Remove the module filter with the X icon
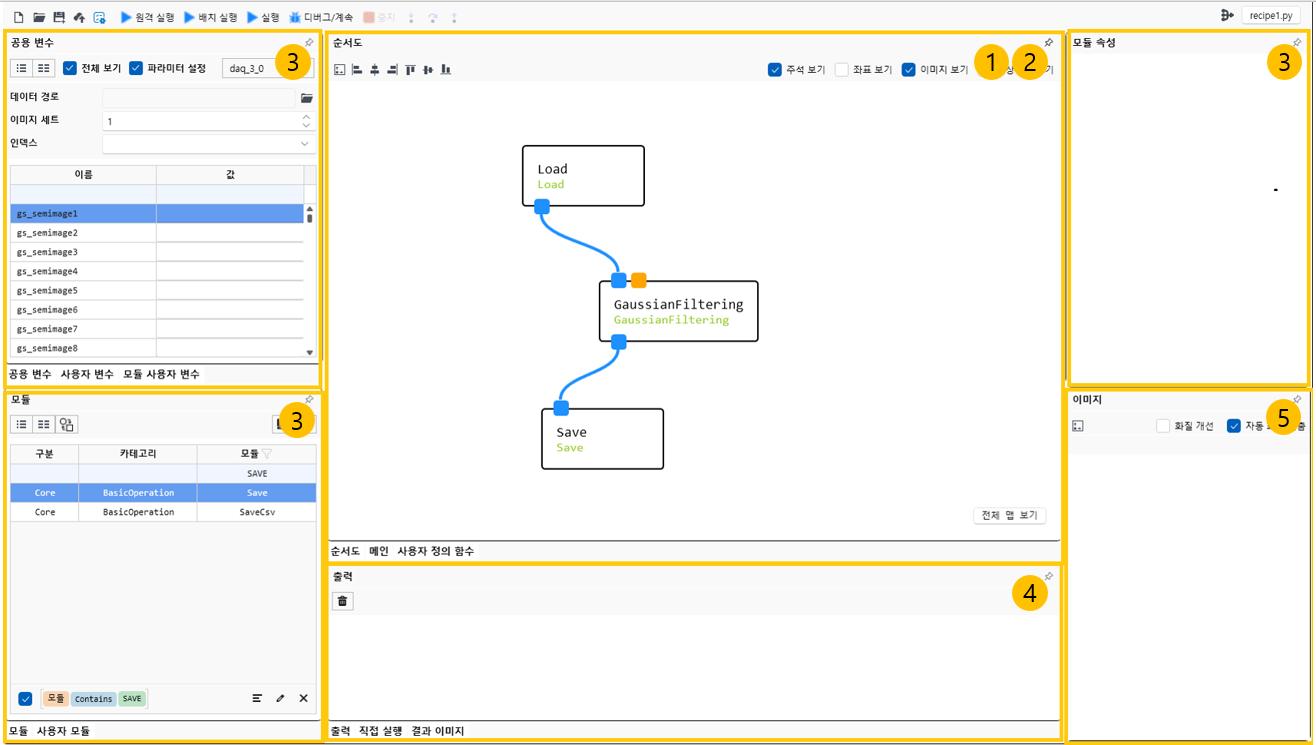This screenshot has height=745, width=1316. click(304, 698)
